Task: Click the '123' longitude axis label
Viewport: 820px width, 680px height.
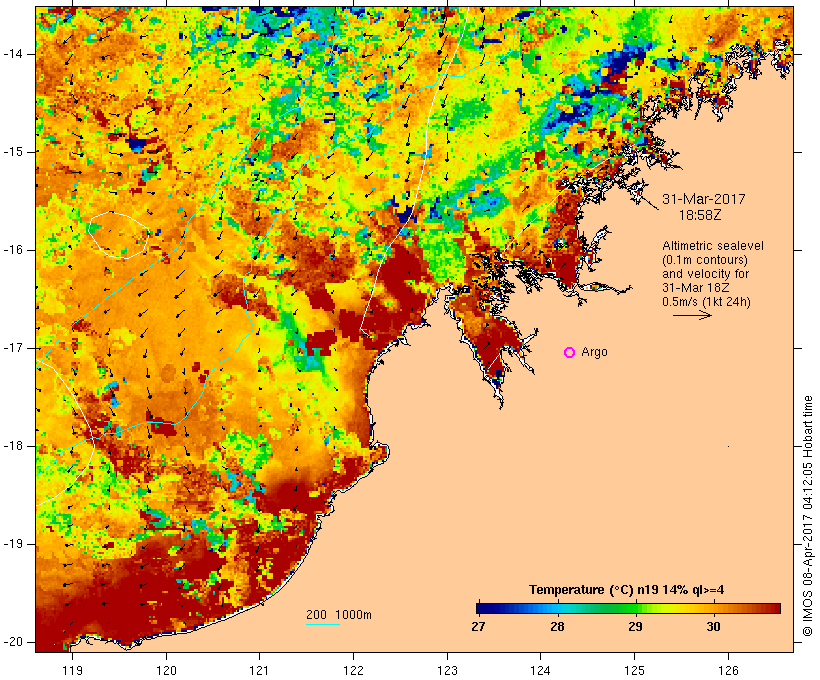Action: (x=447, y=670)
